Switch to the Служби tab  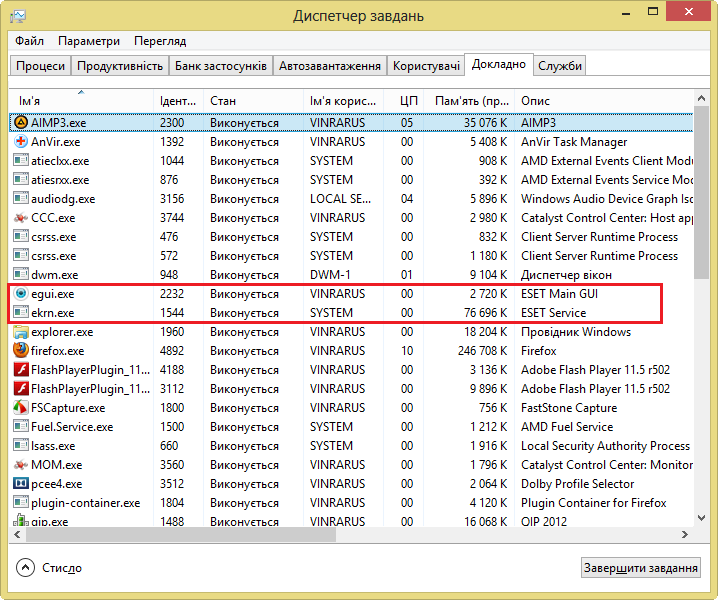tap(560, 66)
